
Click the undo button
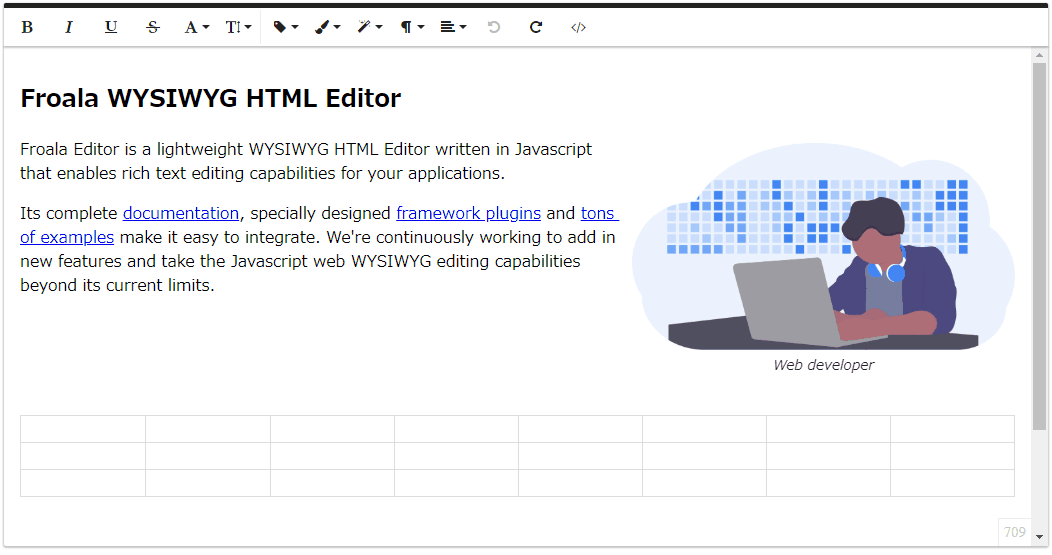pos(494,27)
